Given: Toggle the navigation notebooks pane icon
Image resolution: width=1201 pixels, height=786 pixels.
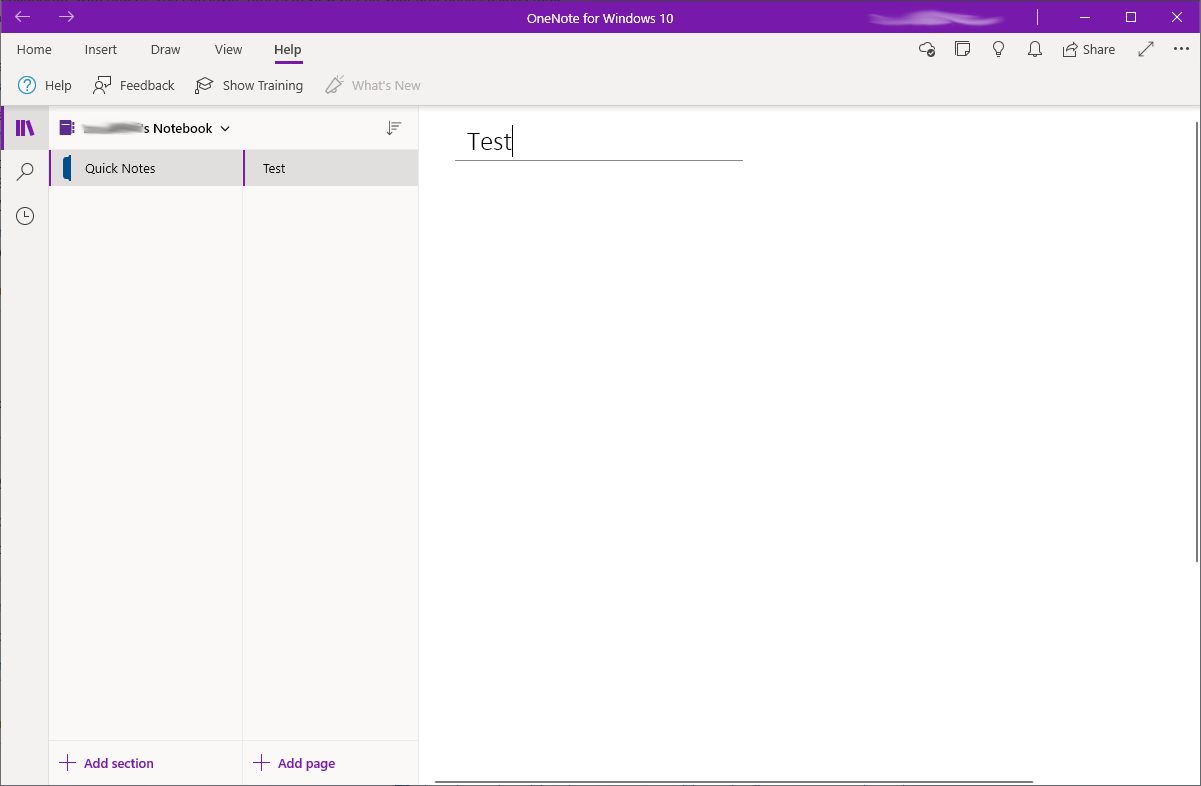Looking at the screenshot, I should [25, 128].
